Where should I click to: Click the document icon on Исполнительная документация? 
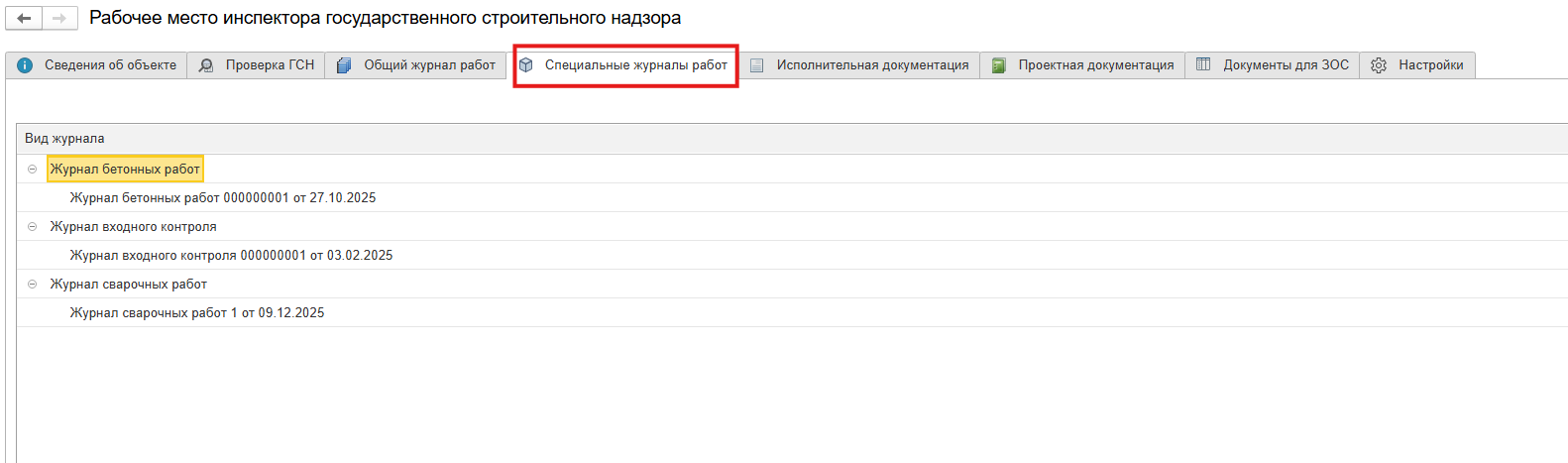[x=757, y=65]
